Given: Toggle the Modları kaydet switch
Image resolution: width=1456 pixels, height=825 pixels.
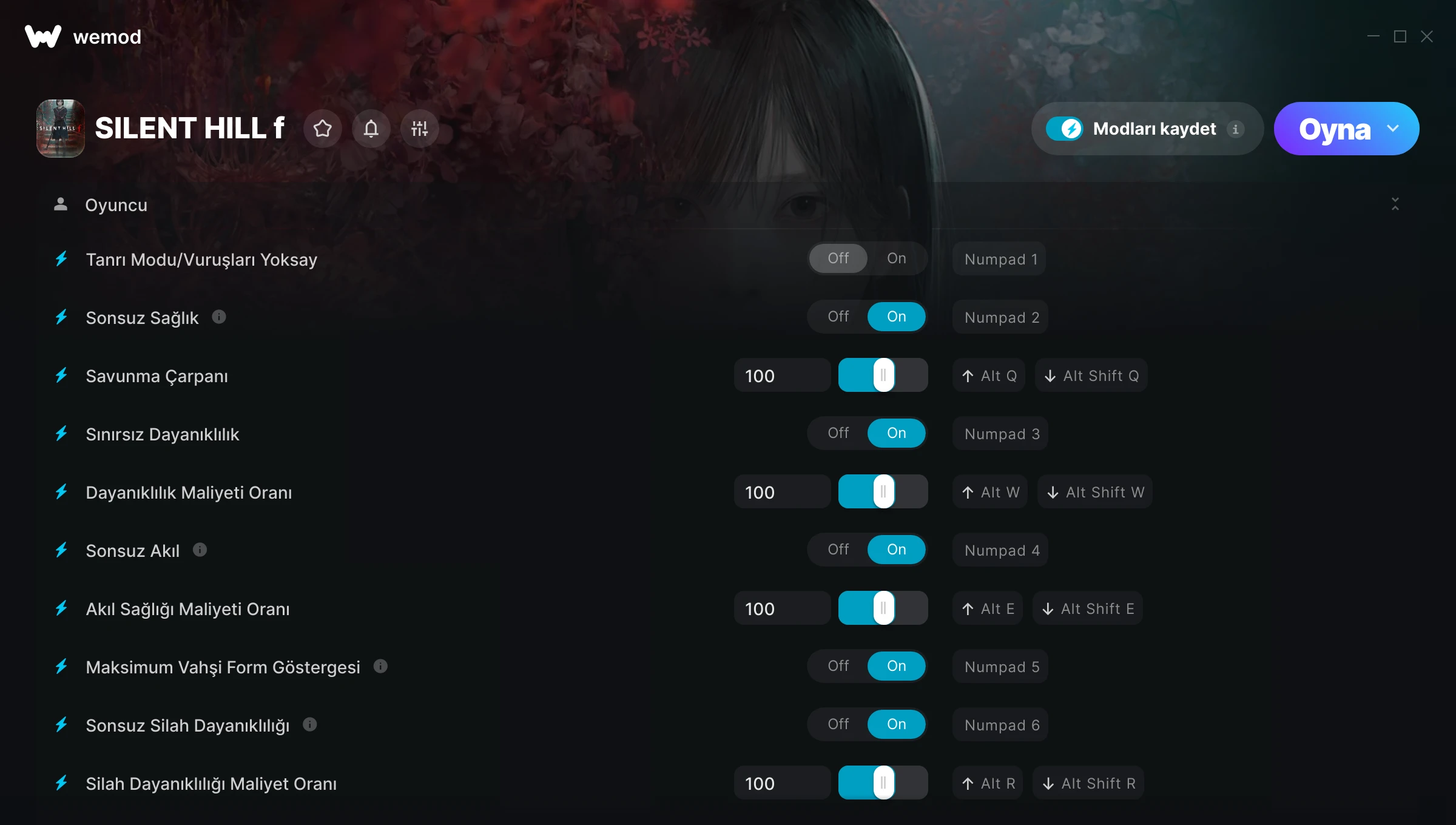Looking at the screenshot, I should tap(1064, 129).
